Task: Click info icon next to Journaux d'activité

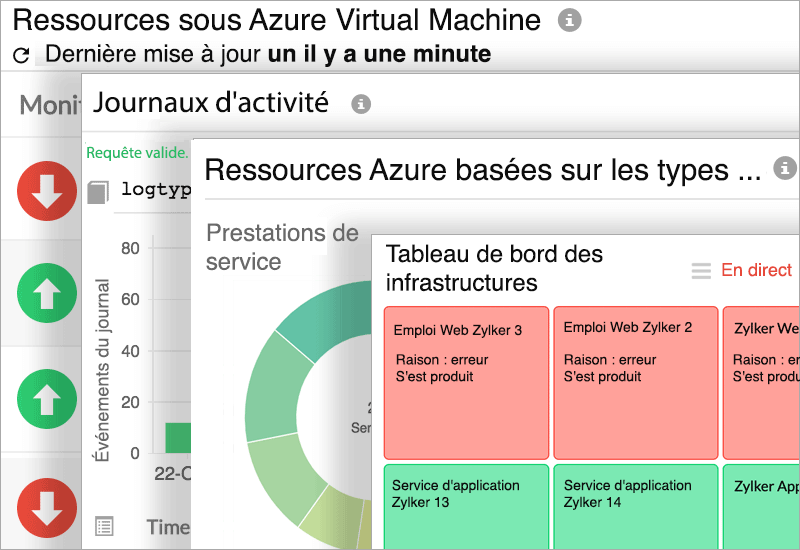Action: click(361, 104)
